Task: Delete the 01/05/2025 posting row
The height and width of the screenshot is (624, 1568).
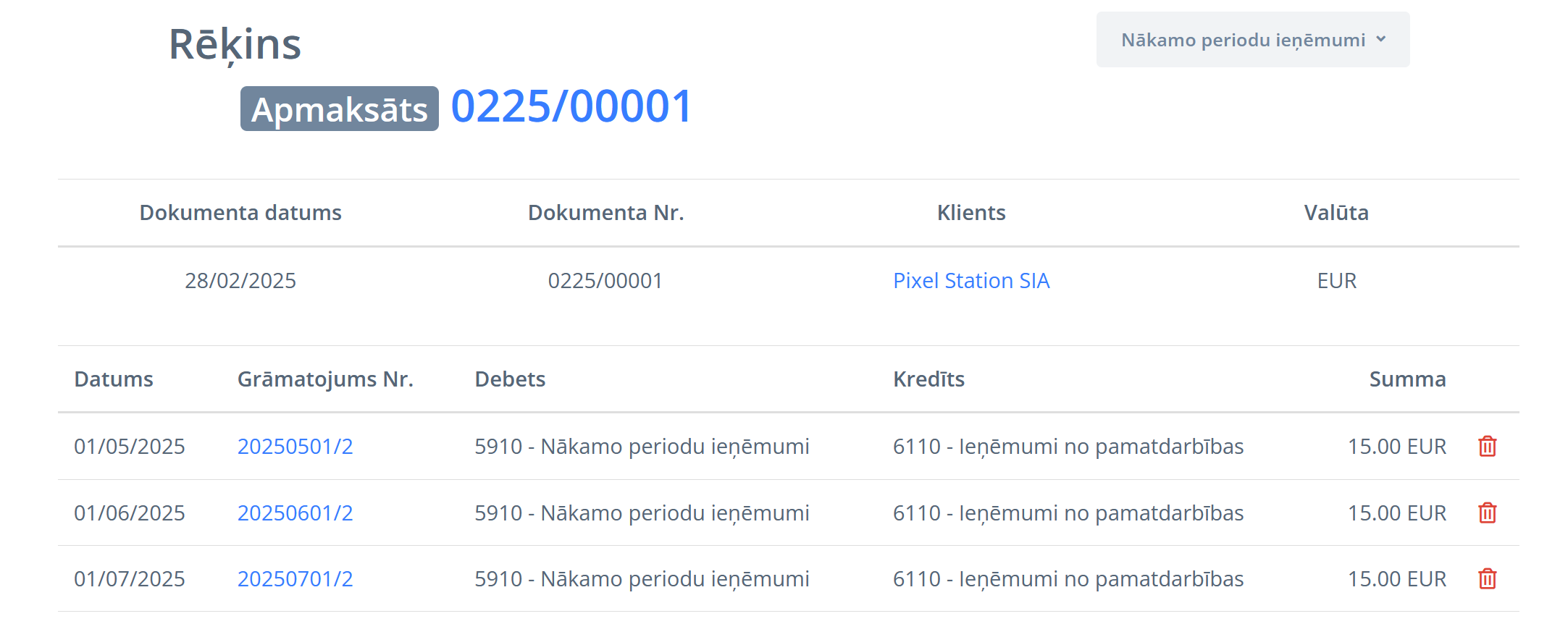Action: point(1487,447)
